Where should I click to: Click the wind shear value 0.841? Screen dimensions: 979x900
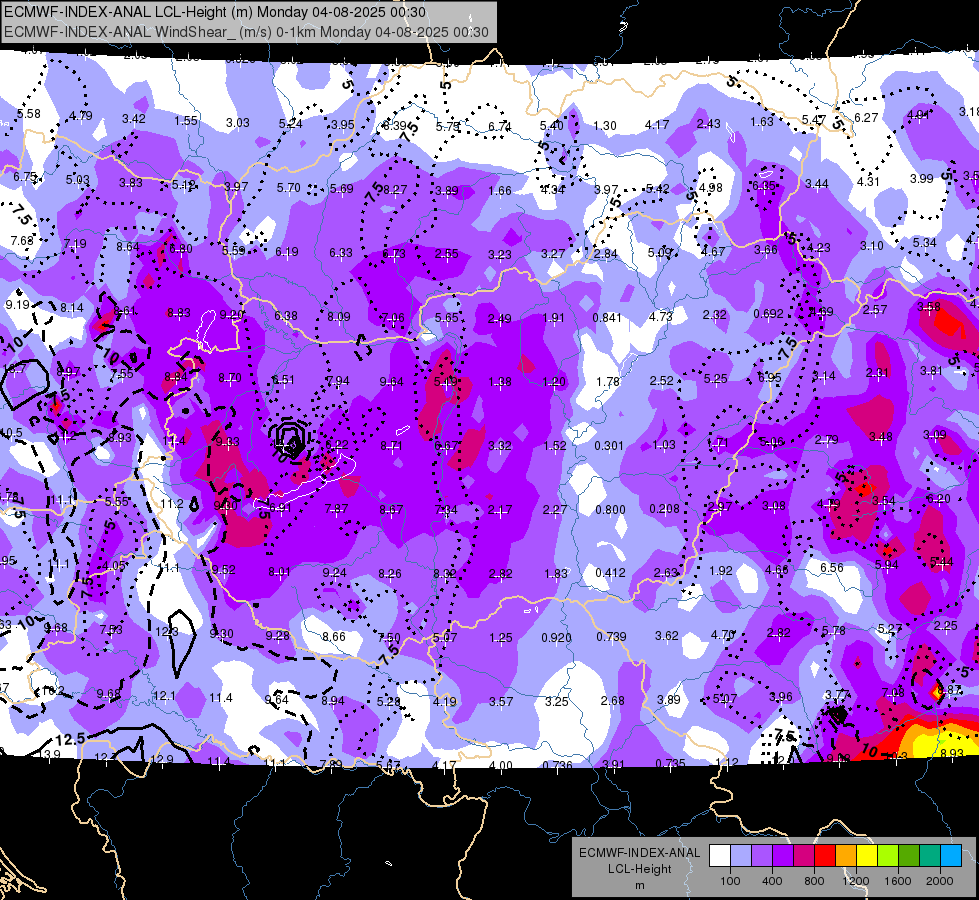click(x=607, y=317)
